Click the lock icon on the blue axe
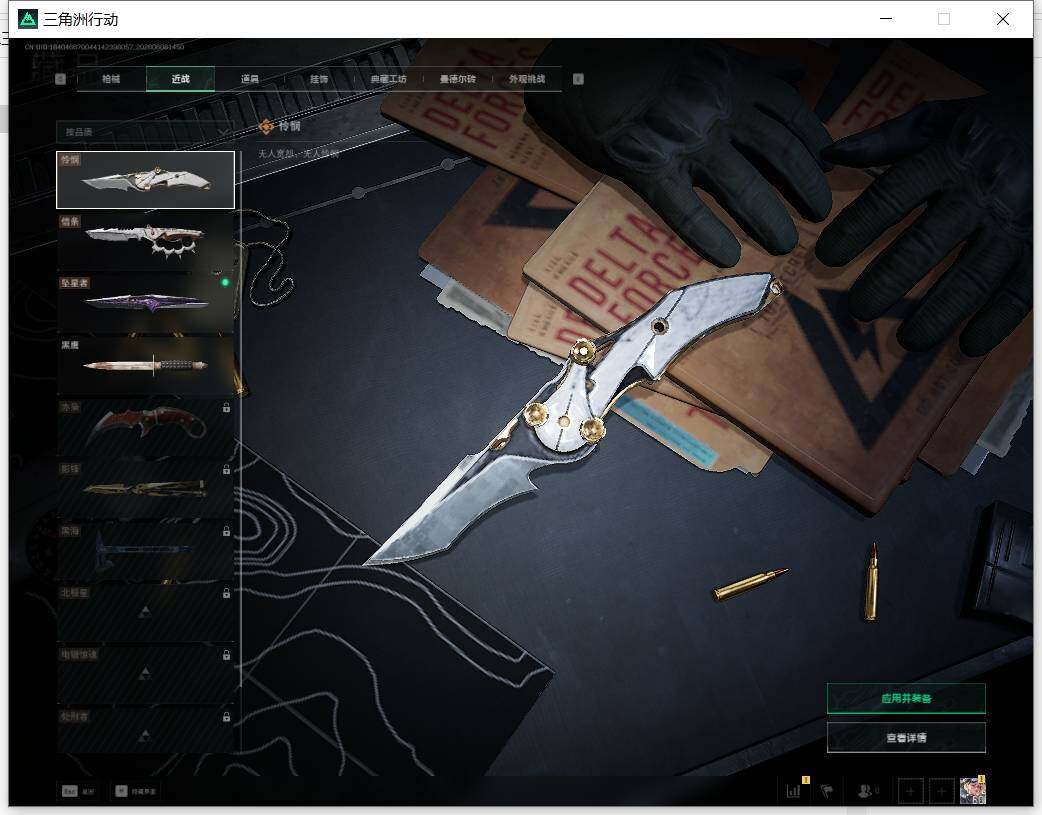This screenshot has width=1042, height=815. pos(227,531)
